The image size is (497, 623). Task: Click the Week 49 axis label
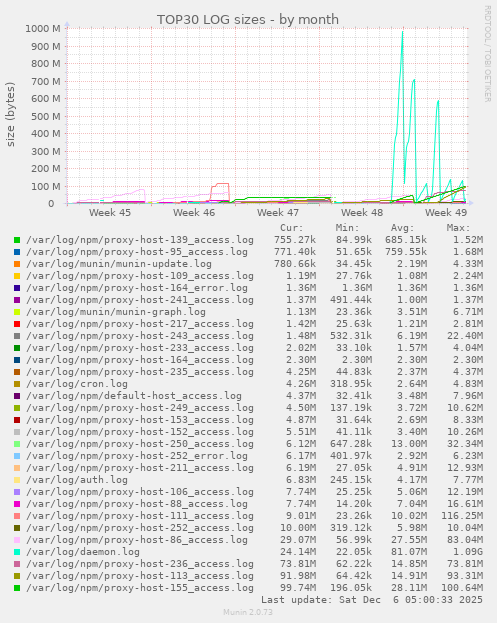pyautogui.click(x=446, y=213)
